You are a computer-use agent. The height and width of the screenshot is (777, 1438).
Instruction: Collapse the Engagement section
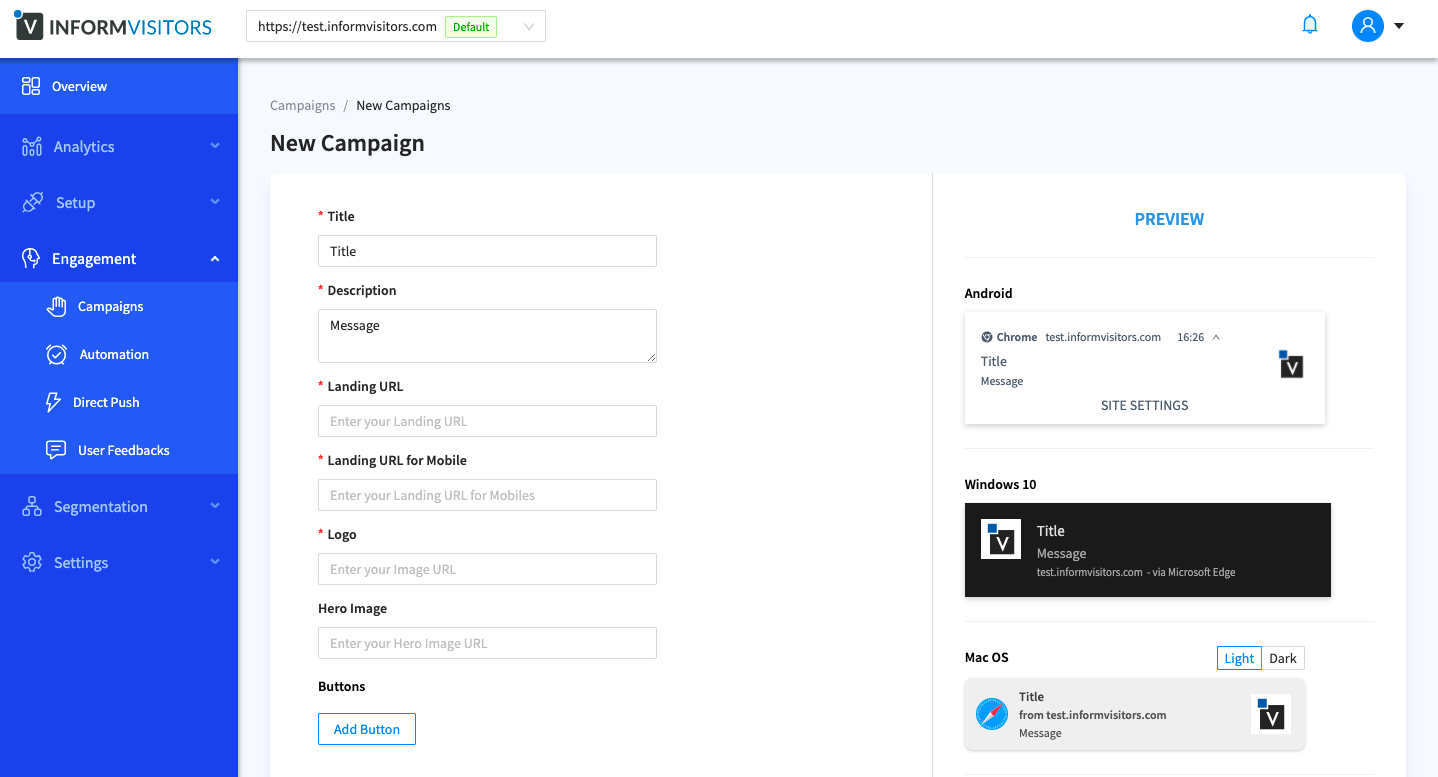[119, 259]
